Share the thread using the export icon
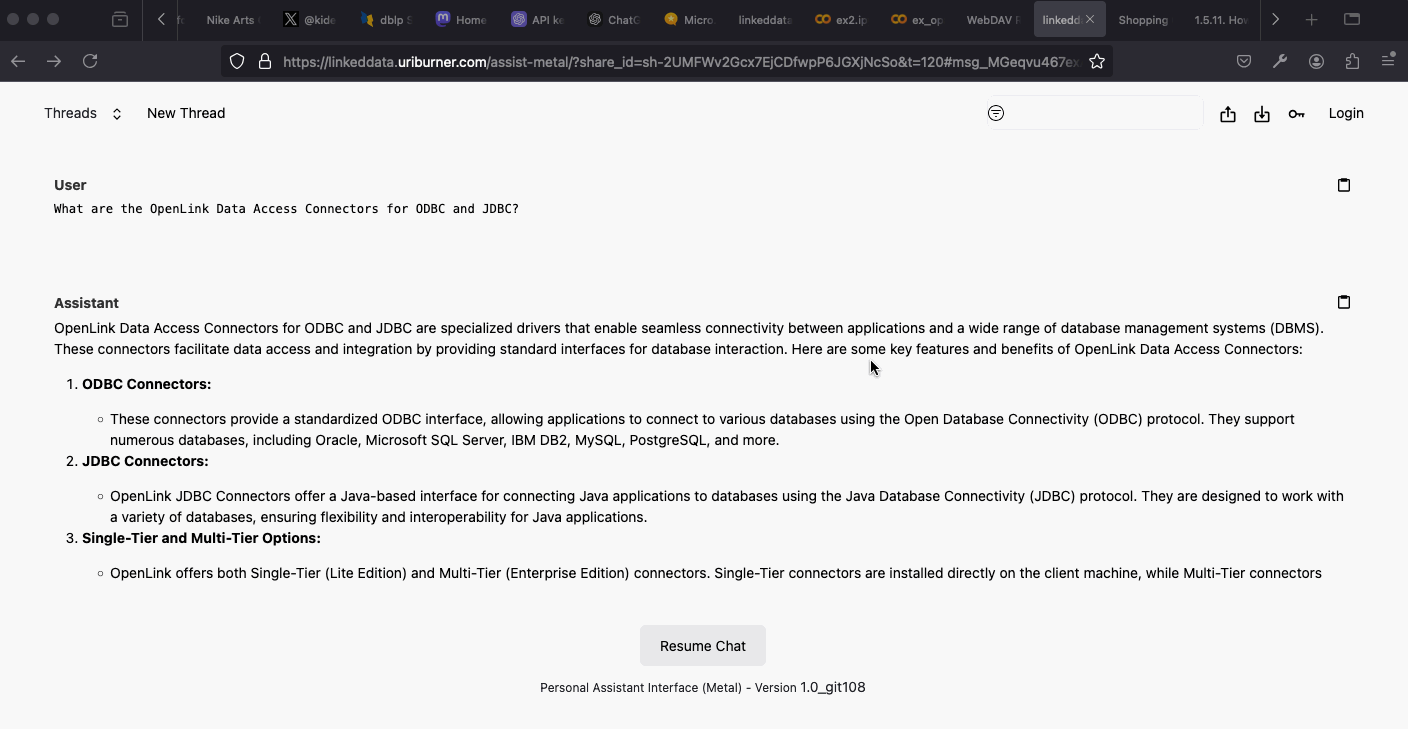Image resolution: width=1408 pixels, height=729 pixels. [1228, 113]
